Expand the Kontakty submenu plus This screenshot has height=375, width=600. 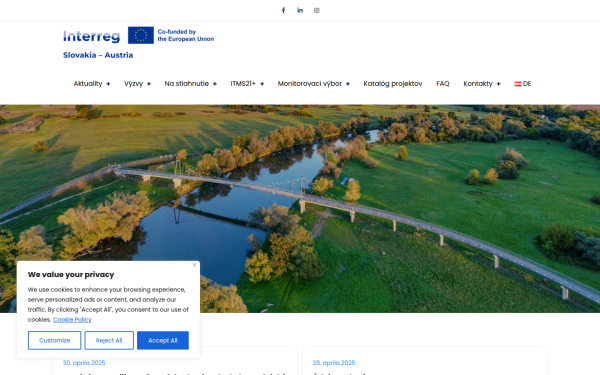click(x=498, y=84)
